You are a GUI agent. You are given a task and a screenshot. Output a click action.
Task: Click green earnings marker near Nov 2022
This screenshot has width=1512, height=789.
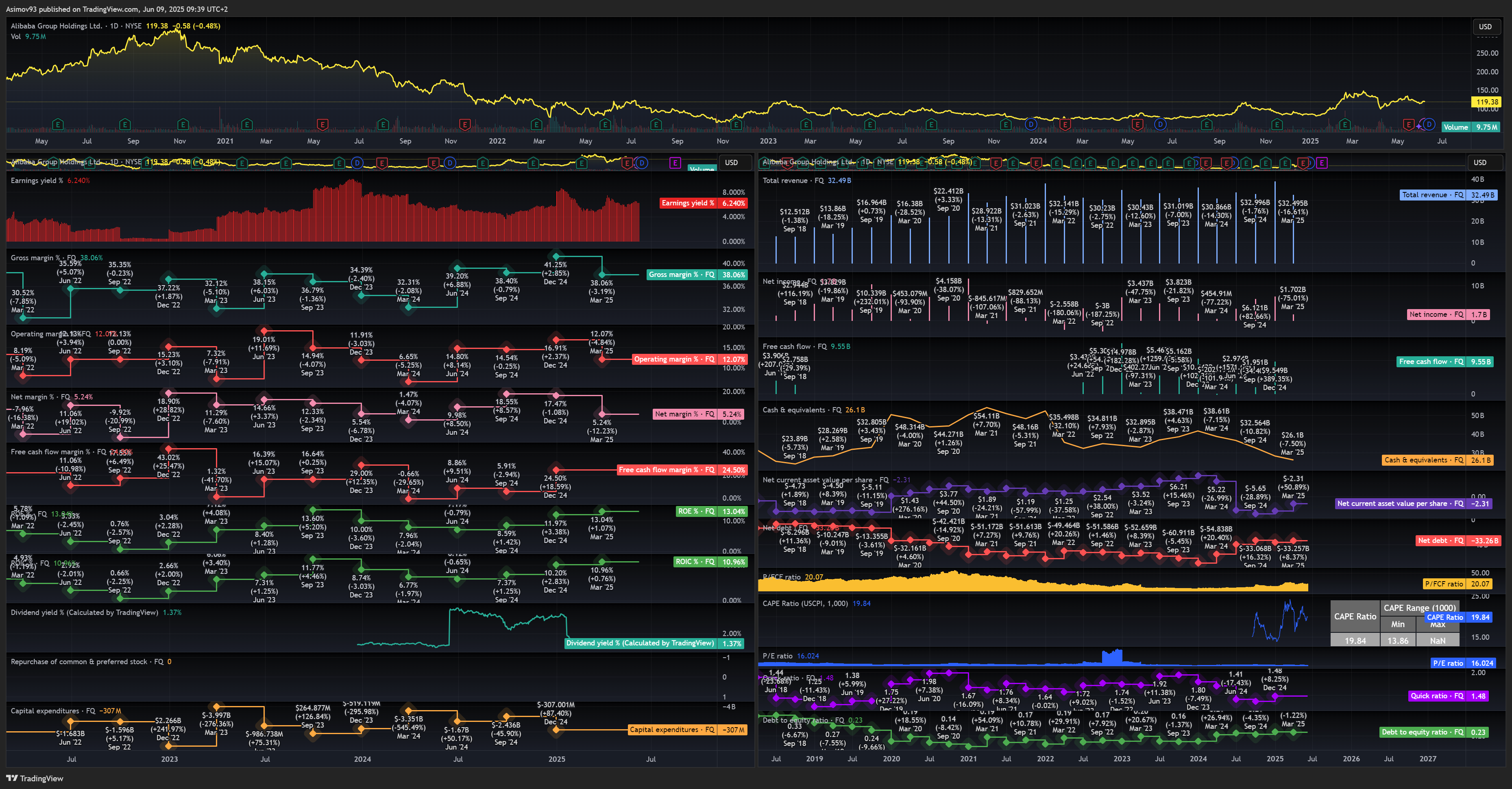point(736,124)
